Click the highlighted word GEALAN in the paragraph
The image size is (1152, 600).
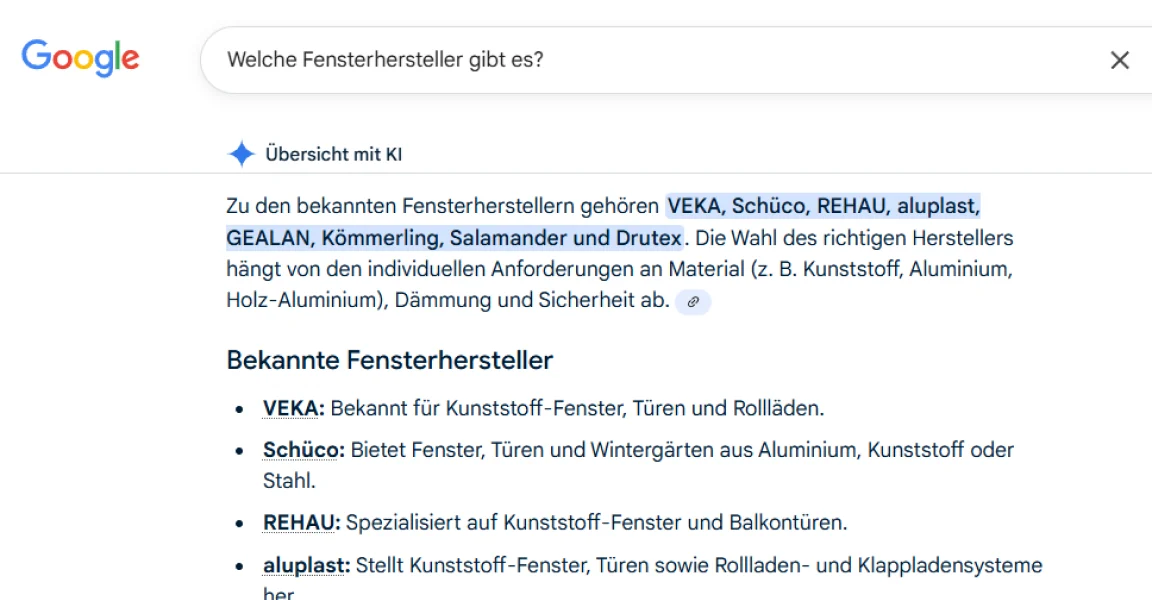[x=263, y=238]
